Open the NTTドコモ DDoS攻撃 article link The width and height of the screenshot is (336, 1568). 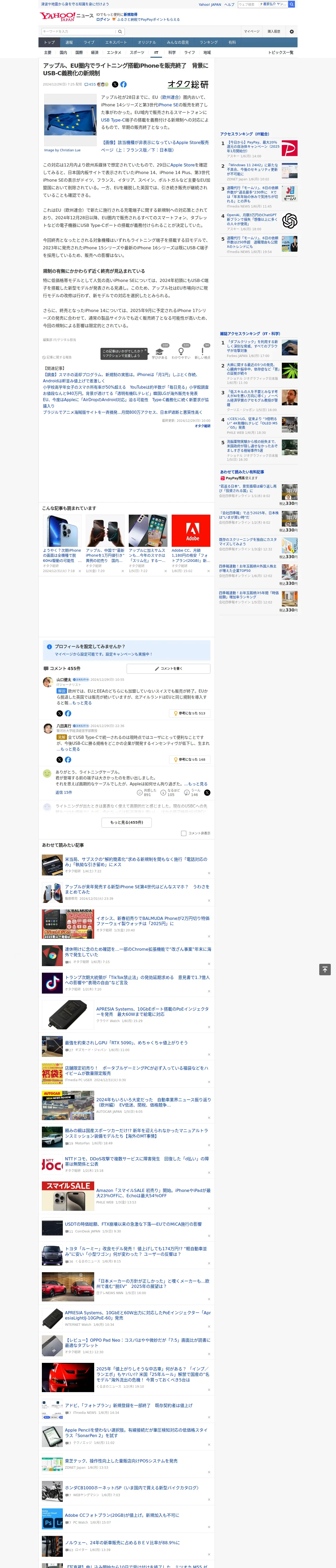click(137, 1161)
